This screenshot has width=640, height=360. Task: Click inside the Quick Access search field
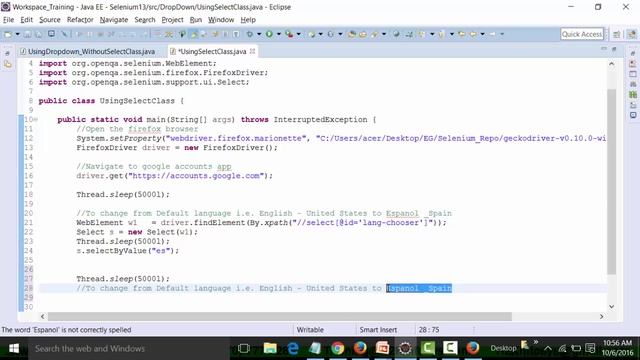point(582,34)
